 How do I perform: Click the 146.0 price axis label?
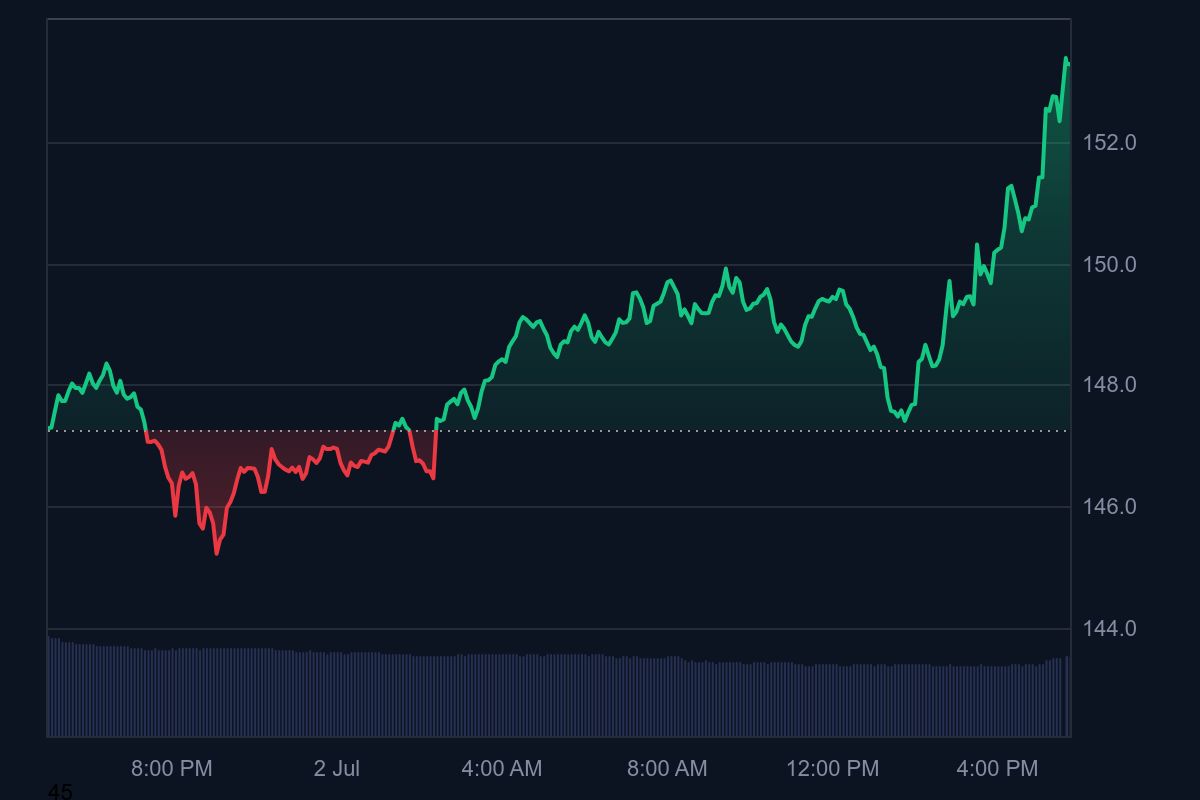pos(1110,507)
